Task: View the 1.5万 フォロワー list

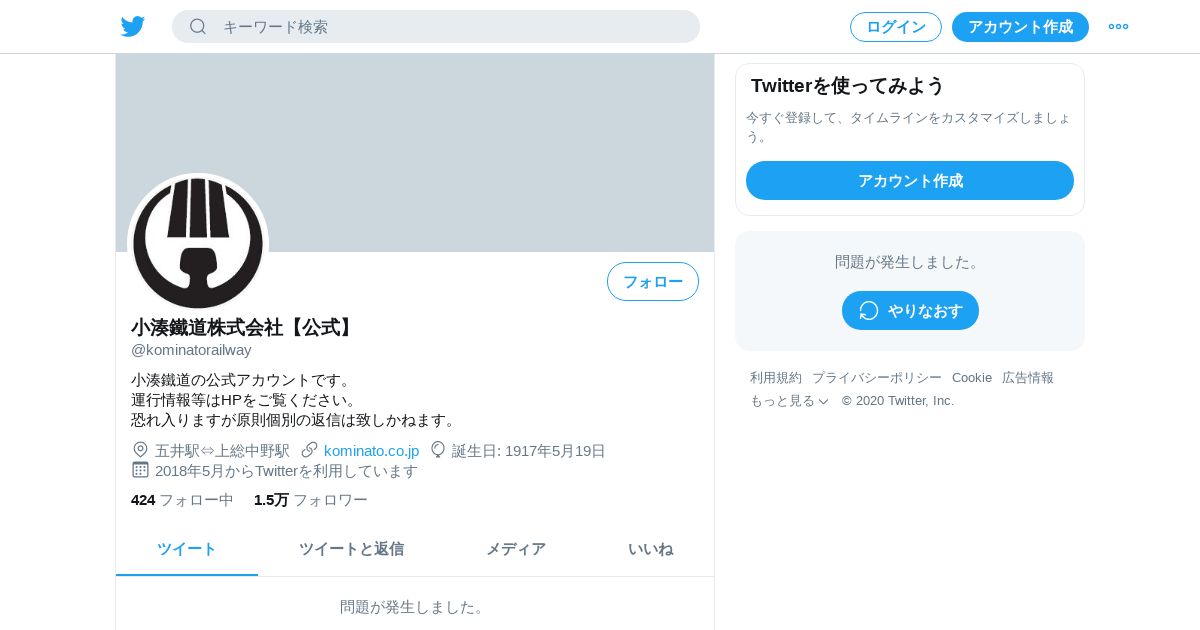Action: tap(311, 500)
